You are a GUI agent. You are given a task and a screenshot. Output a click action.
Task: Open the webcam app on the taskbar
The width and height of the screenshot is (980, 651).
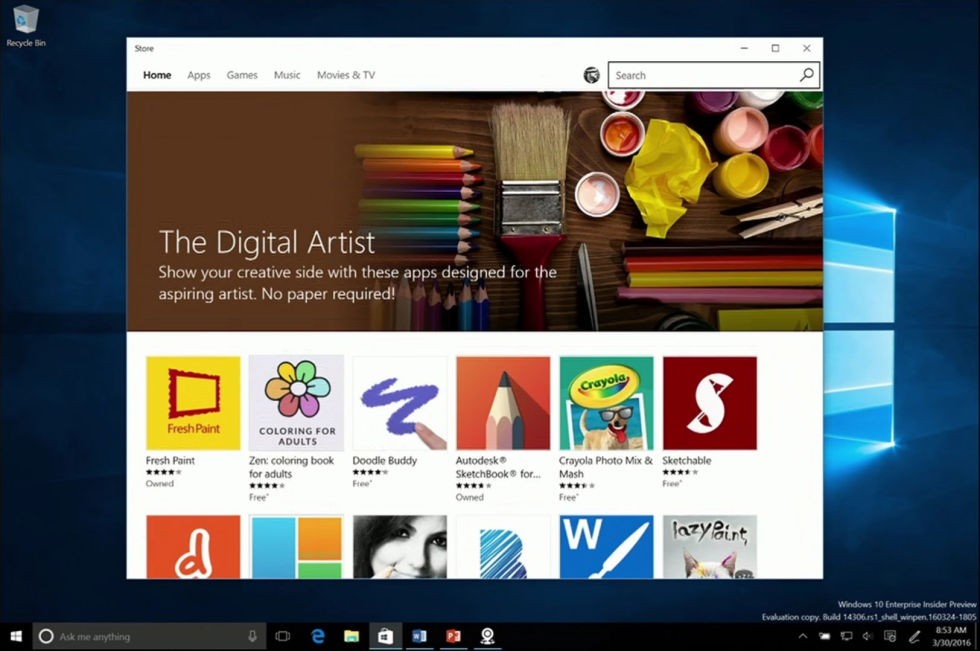pos(487,636)
